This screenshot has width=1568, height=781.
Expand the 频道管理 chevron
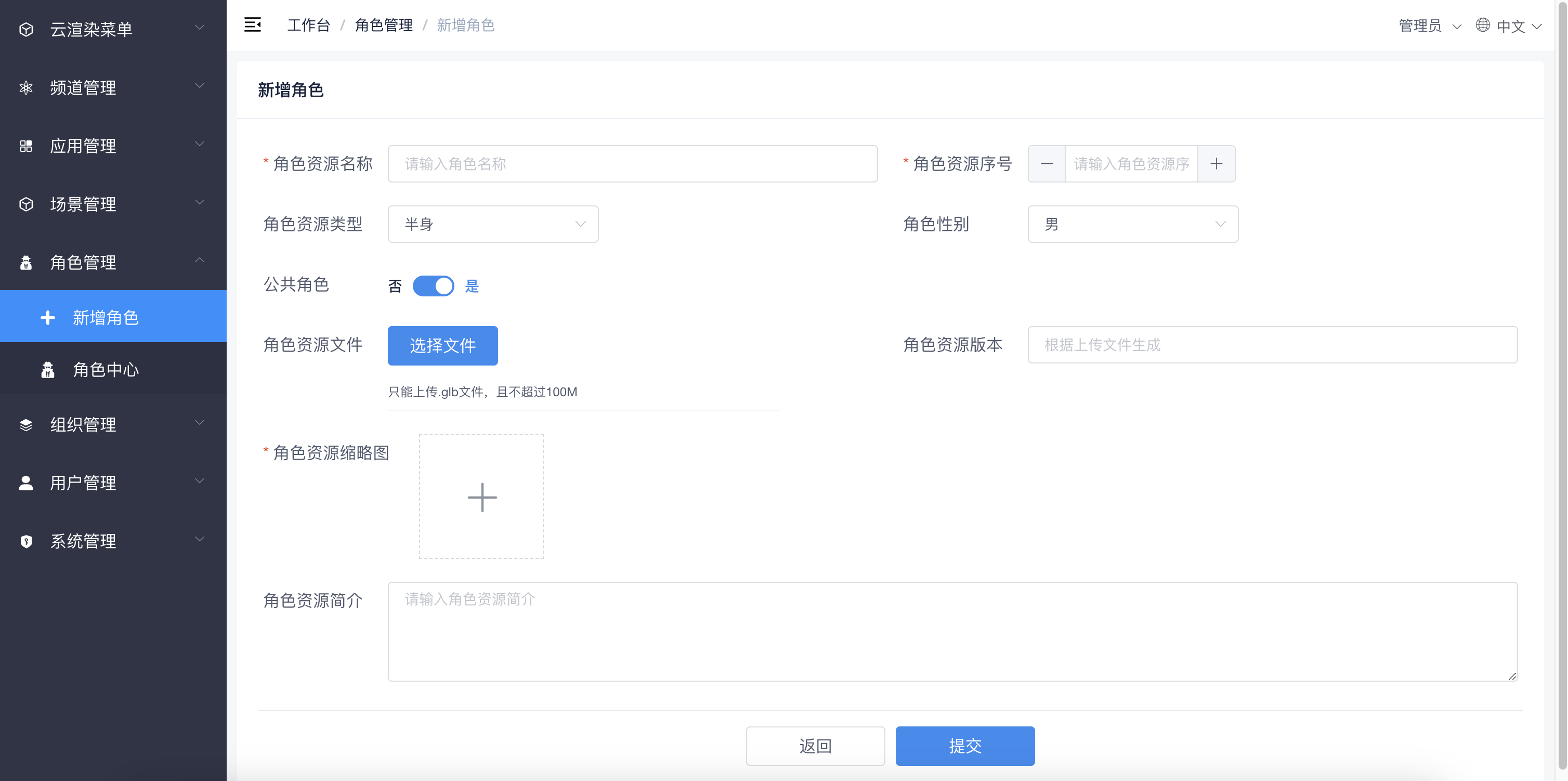tap(200, 86)
